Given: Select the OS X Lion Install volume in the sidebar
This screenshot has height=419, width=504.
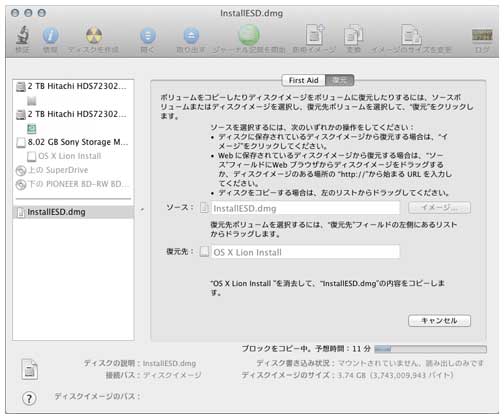Looking at the screenshot, I should [64, 156].
